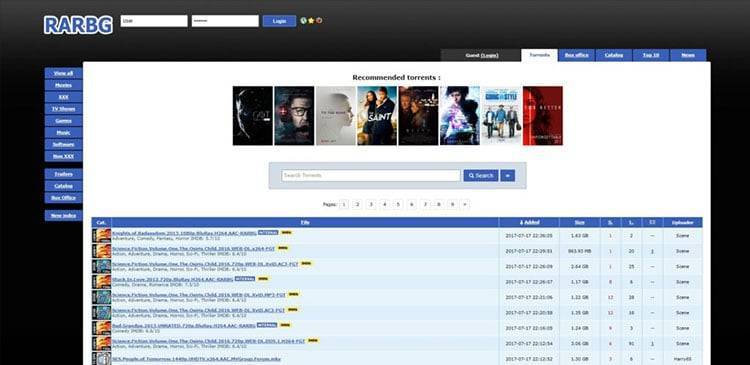Open the first dark face recommended poster

point(253,116)
